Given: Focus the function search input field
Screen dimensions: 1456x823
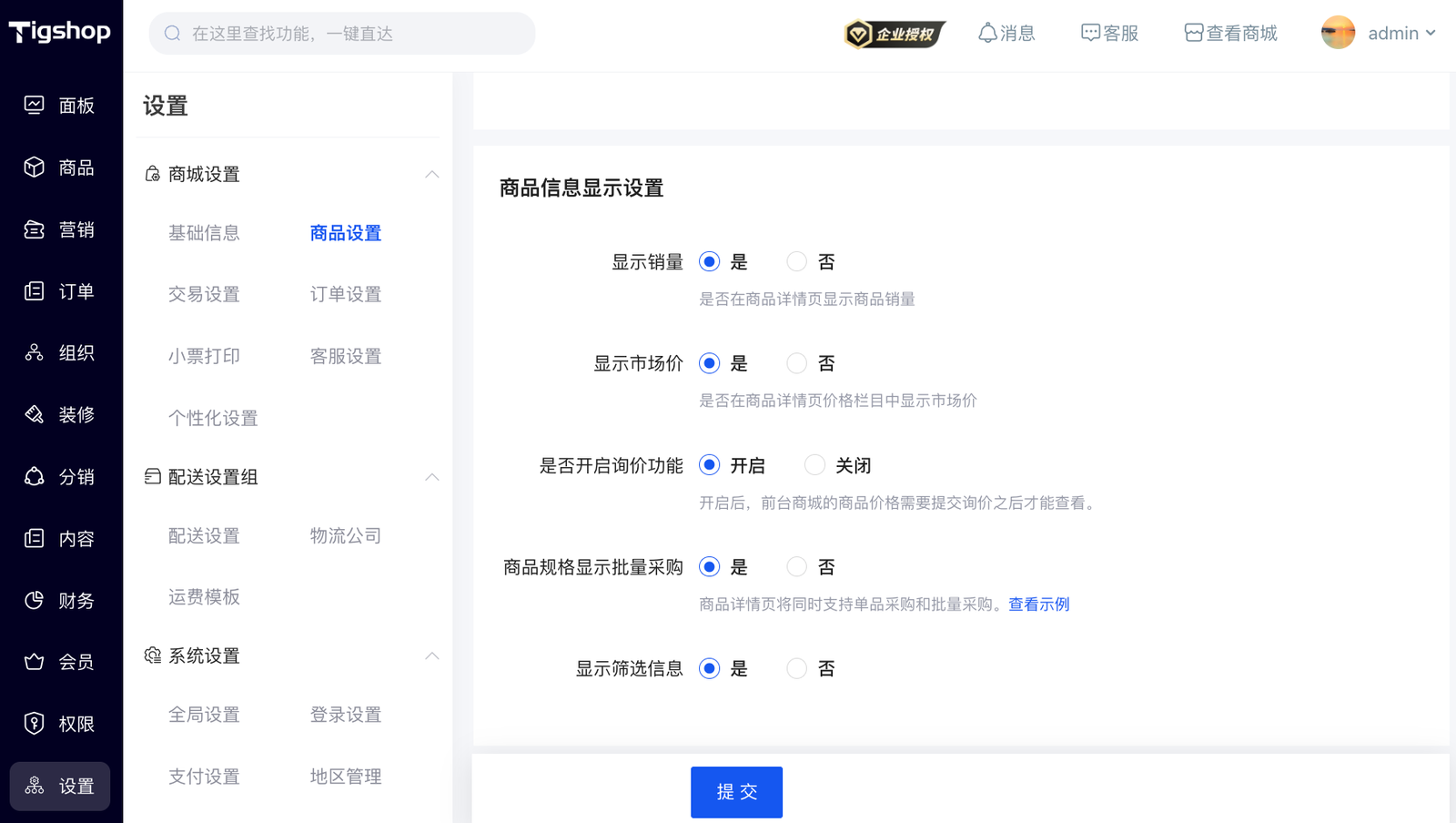Looking at the screenshot, I should coord(355,34).
